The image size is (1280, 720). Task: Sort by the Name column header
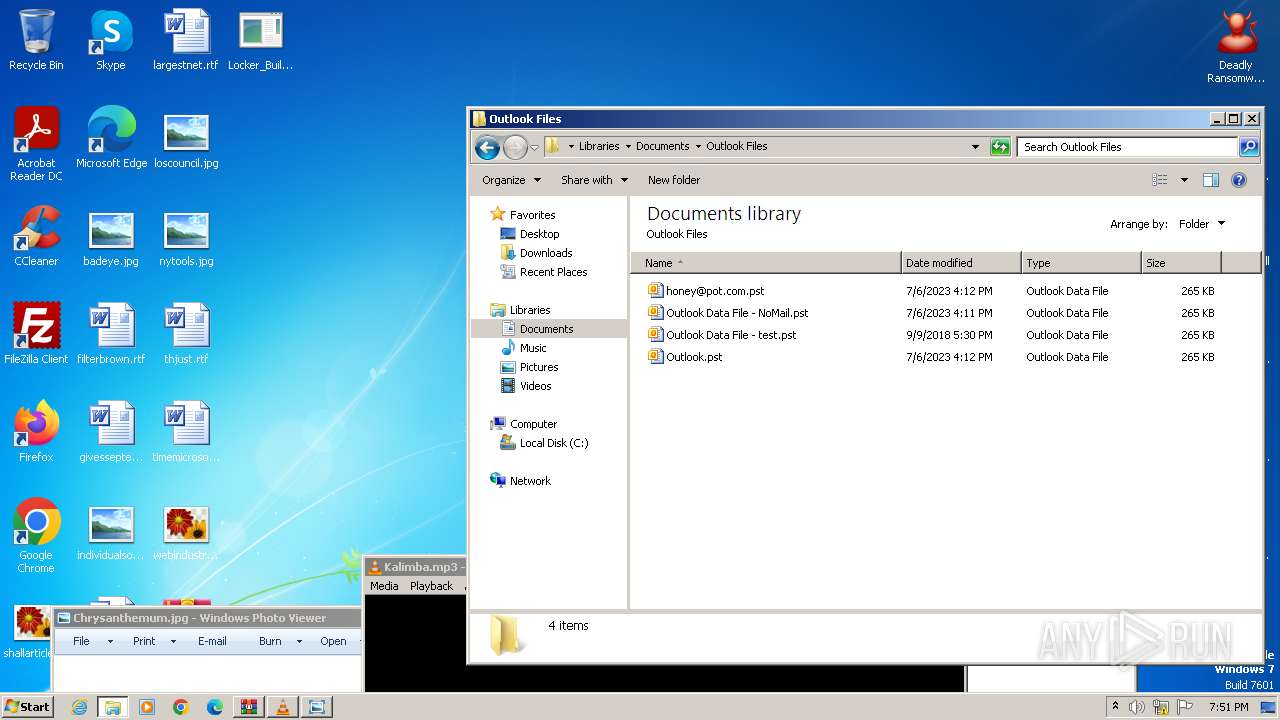pos(765,263)
